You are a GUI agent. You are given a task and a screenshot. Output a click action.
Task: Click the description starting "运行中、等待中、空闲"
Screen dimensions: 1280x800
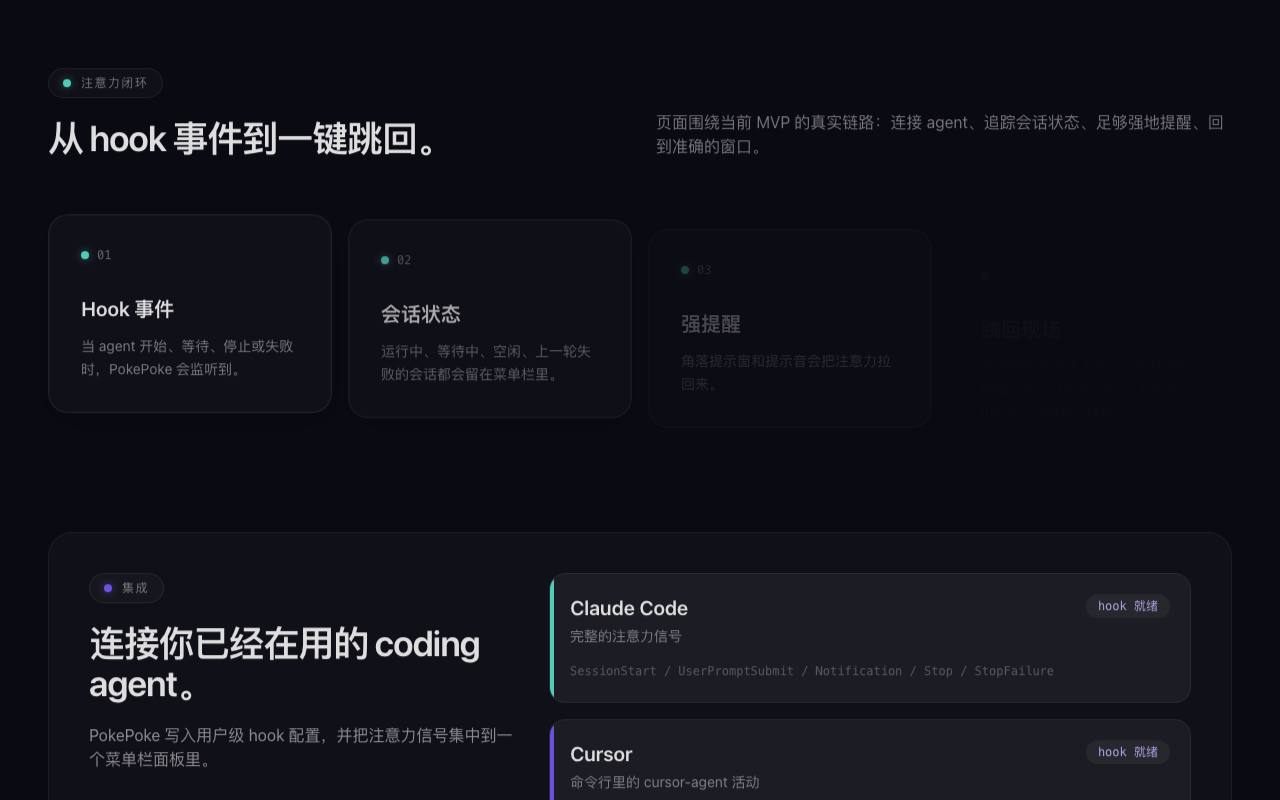486,362
